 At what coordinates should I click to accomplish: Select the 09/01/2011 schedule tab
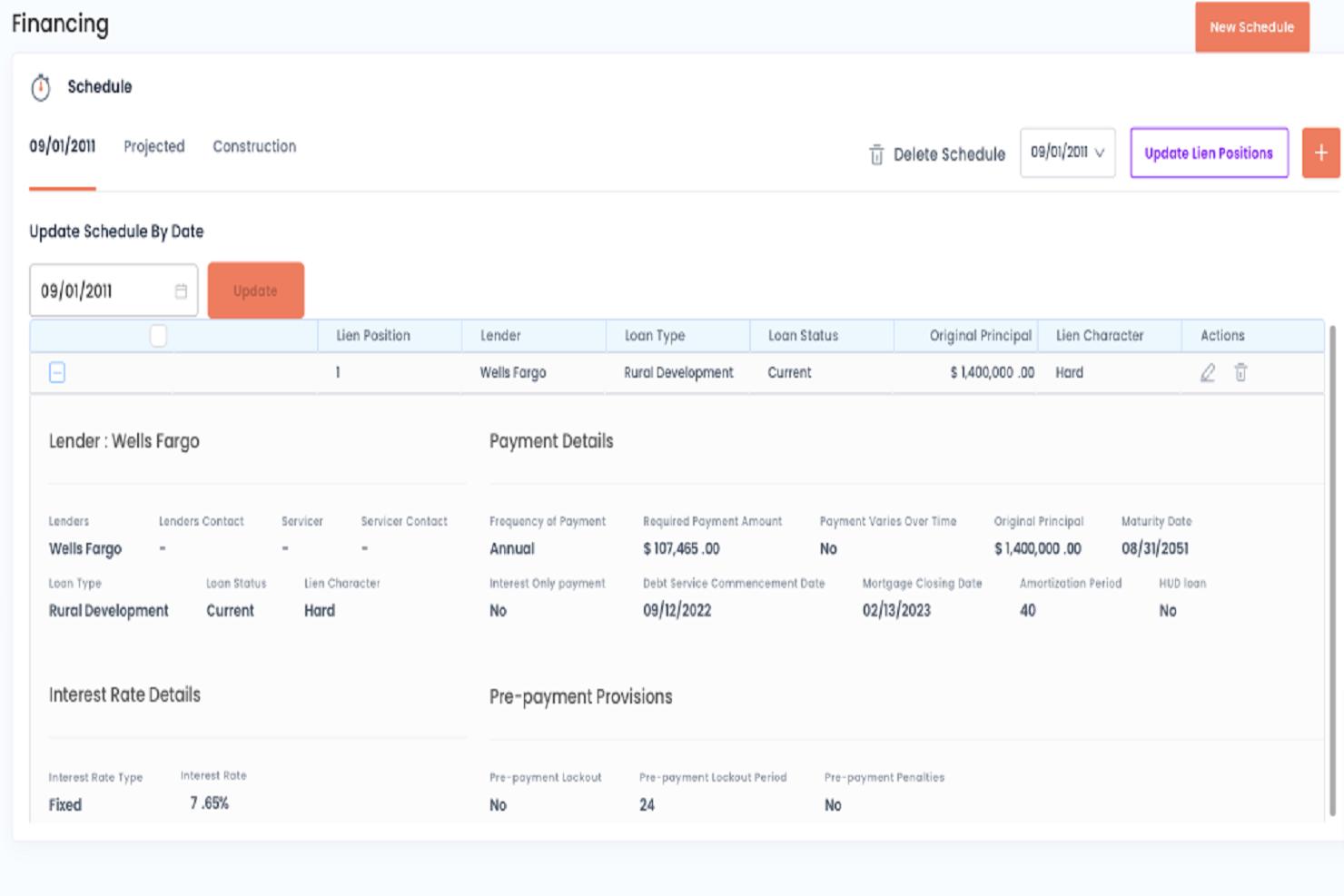point(62,147)
